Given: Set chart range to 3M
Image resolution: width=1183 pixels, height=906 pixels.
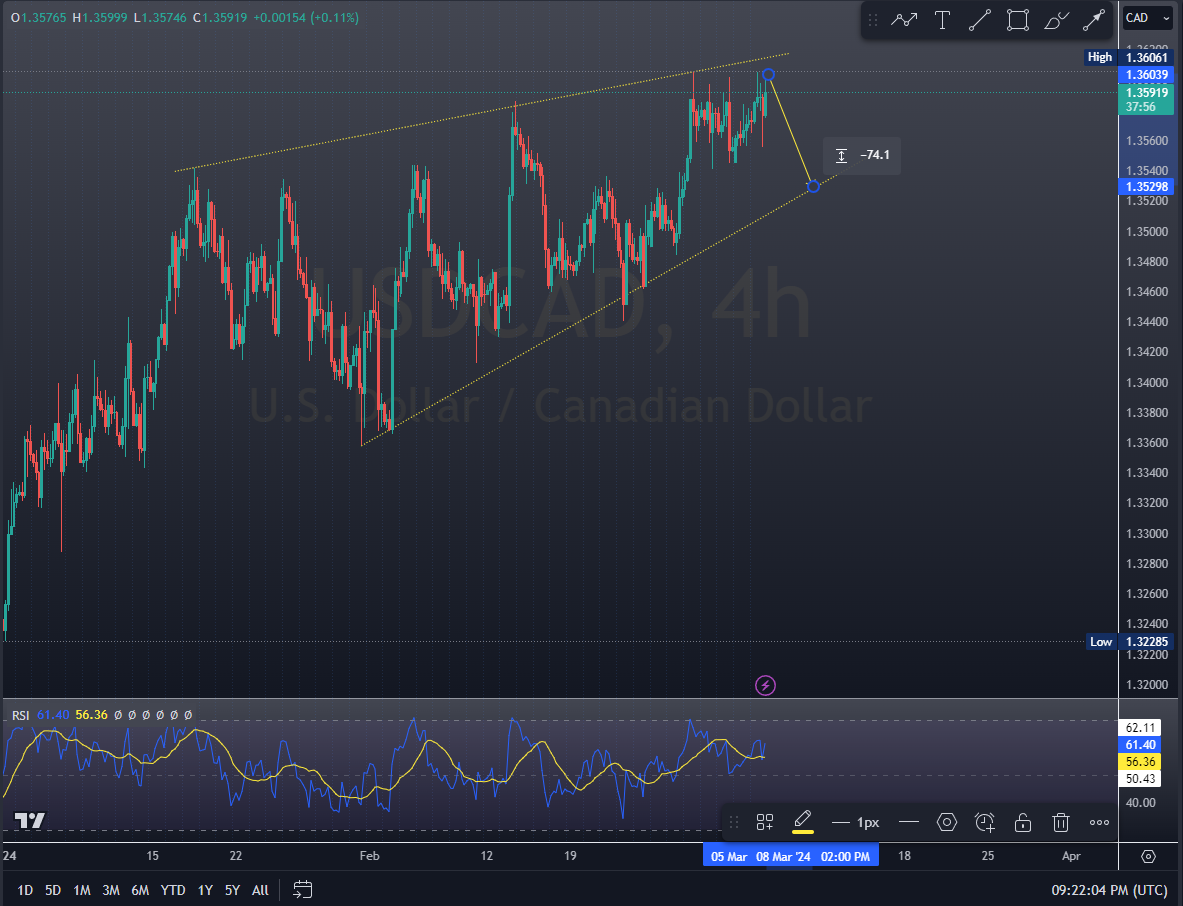Looking at the screenshot, I should click(x=111, y=890).
